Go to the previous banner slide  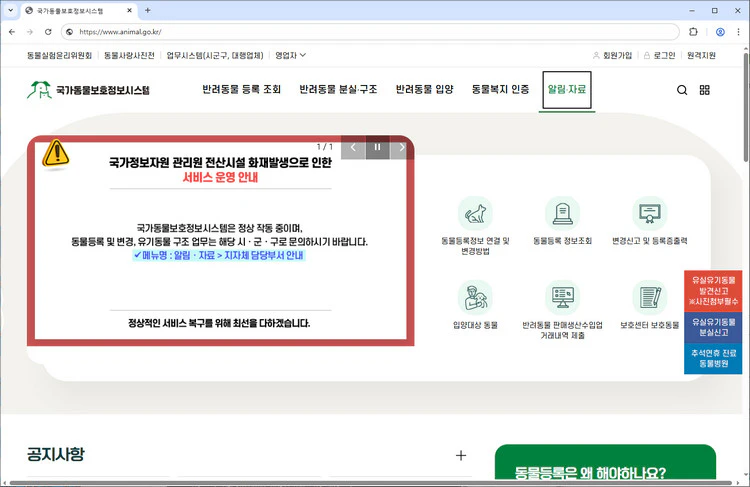353,147
